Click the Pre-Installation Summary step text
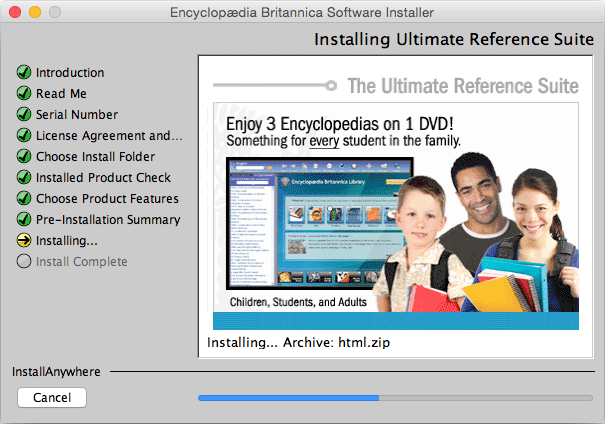Screen dimensions: 605x424 (108, 220)
